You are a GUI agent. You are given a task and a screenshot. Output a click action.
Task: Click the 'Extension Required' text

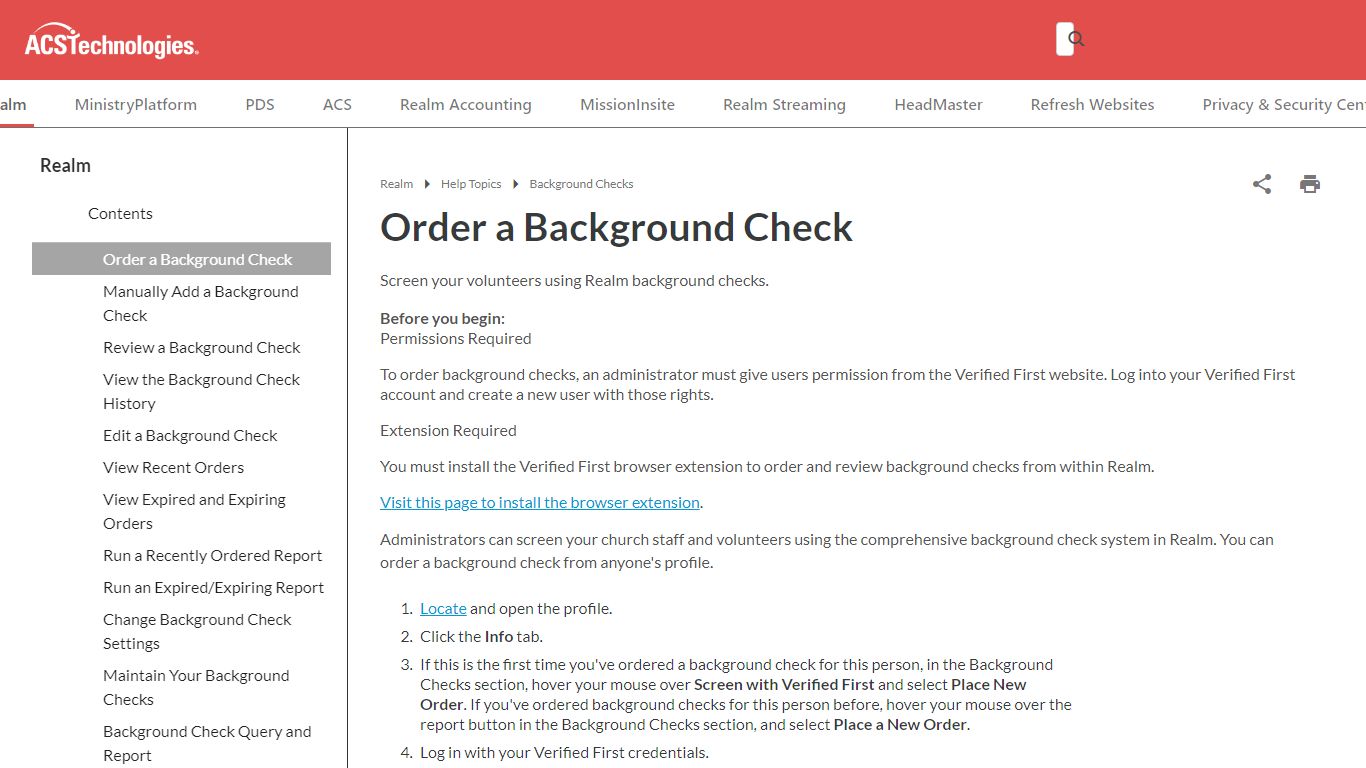coord(448,430)
